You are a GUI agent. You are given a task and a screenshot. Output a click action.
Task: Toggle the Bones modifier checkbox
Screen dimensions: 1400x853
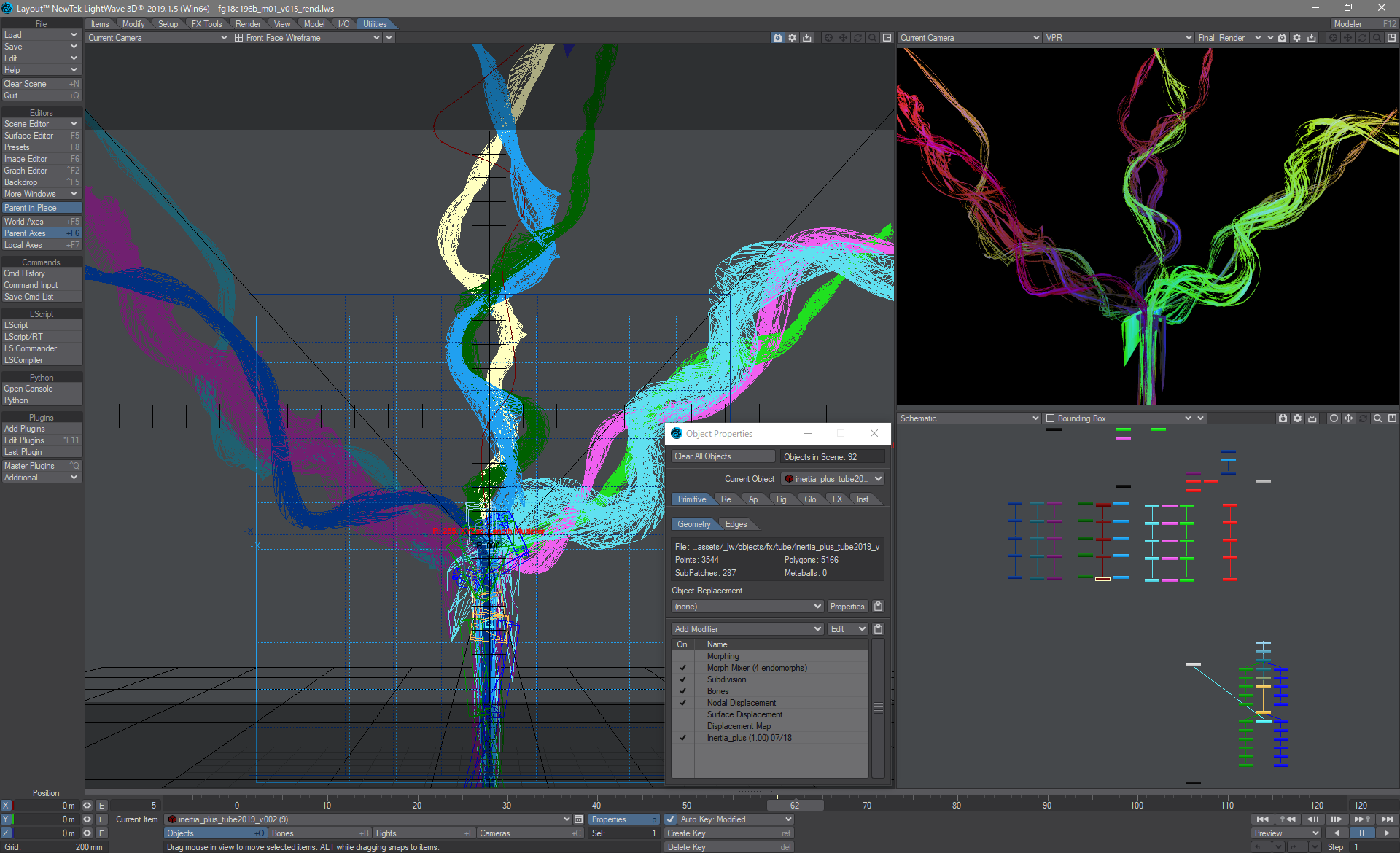tap(682, 691)
